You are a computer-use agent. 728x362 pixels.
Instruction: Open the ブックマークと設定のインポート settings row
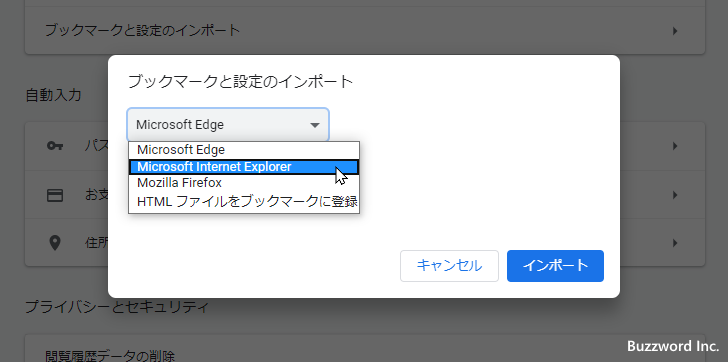click(365, 31)
